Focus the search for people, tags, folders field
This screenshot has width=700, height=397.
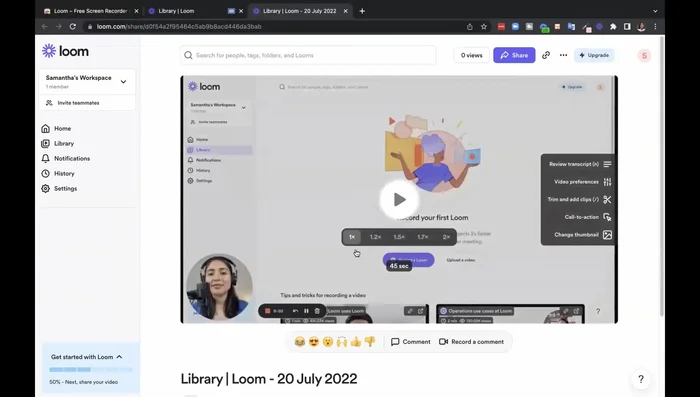(x=308, y=55)
